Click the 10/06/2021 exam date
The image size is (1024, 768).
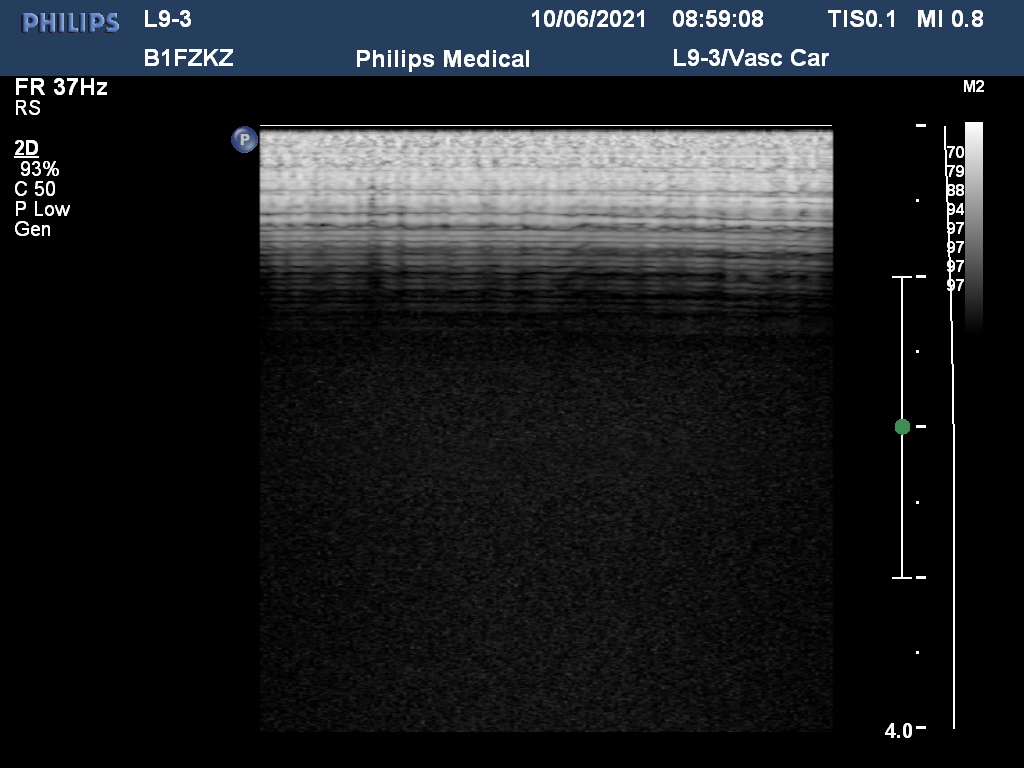588,19
